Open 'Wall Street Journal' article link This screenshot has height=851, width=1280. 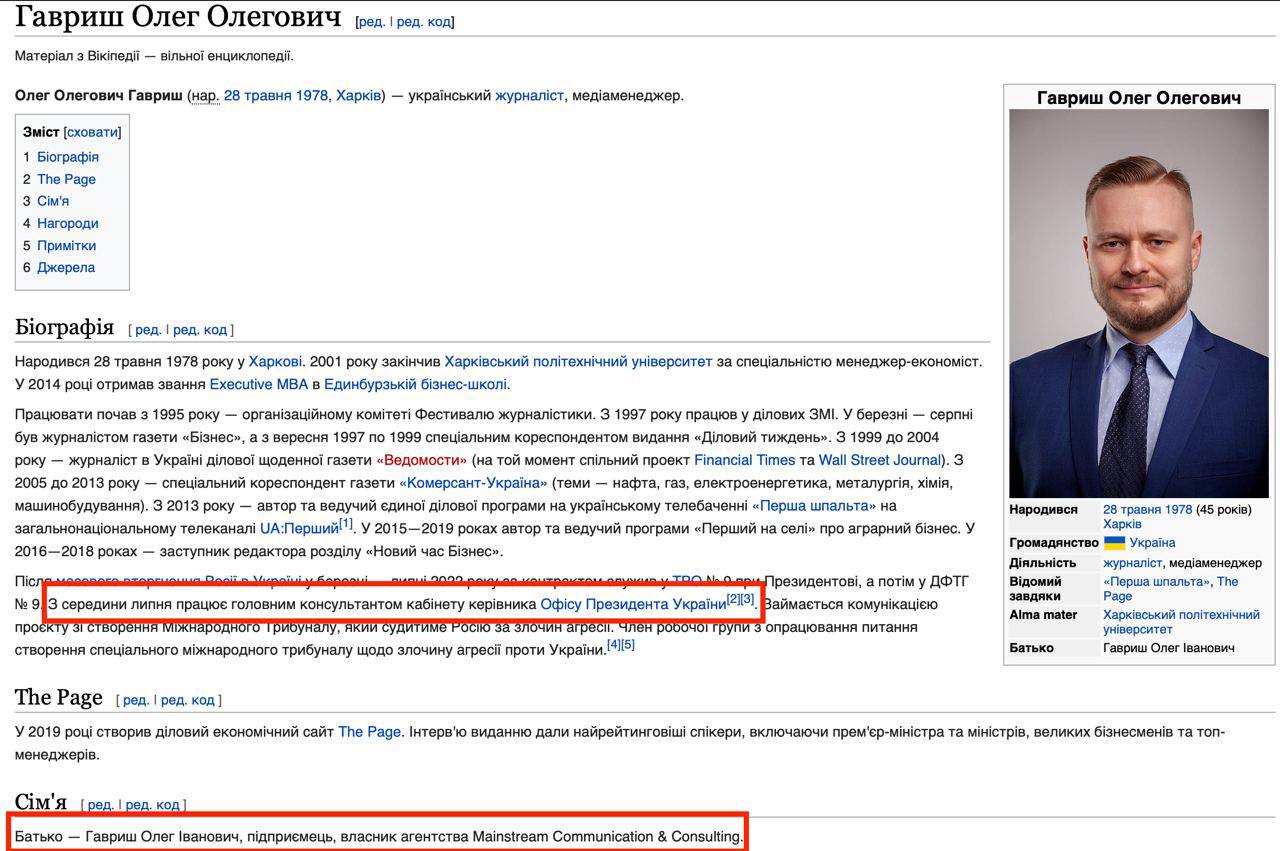pos(880,460)
